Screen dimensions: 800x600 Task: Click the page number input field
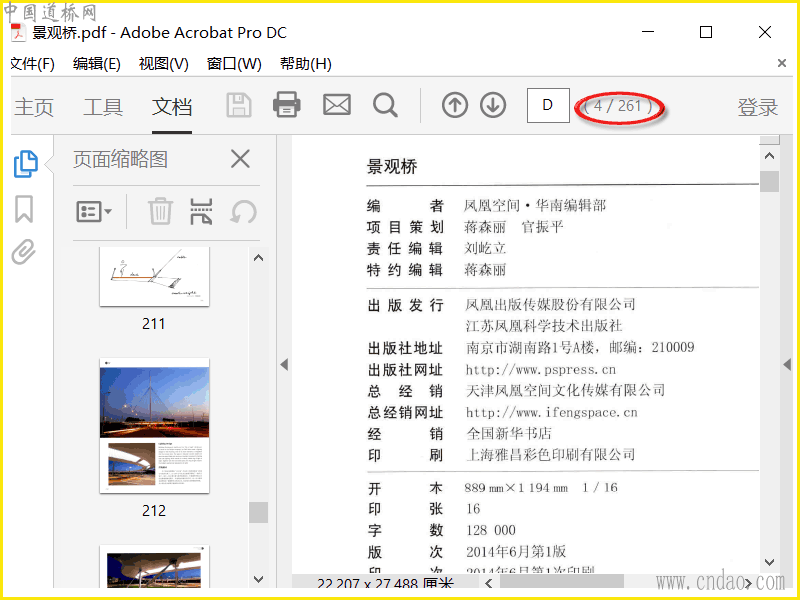coord(548,105)
